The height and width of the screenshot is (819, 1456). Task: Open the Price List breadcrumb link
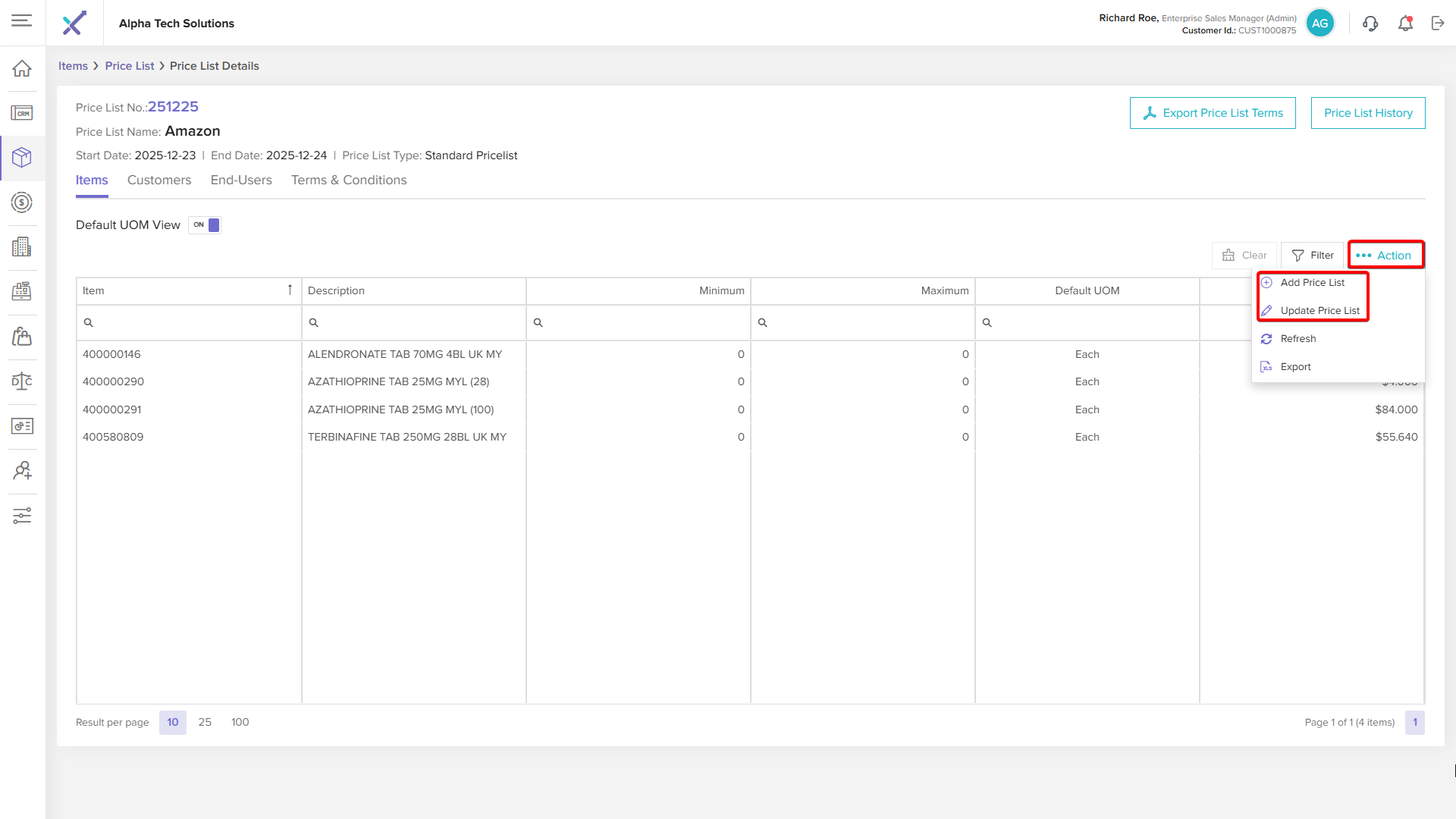coord(130,66)
